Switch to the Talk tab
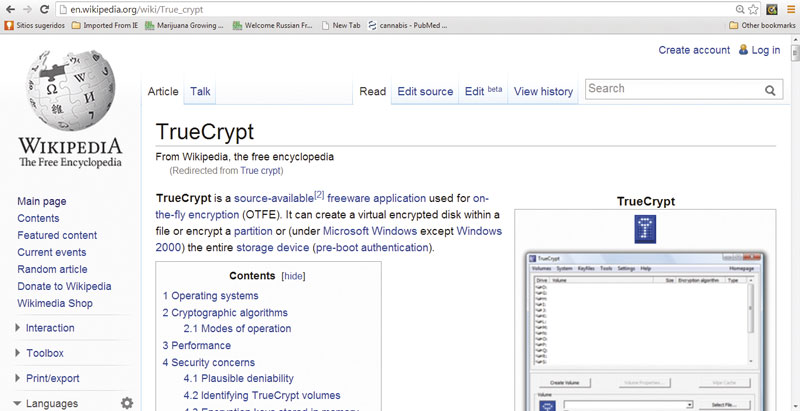This screenshot has width=800, height=411. tap(200, 91)
